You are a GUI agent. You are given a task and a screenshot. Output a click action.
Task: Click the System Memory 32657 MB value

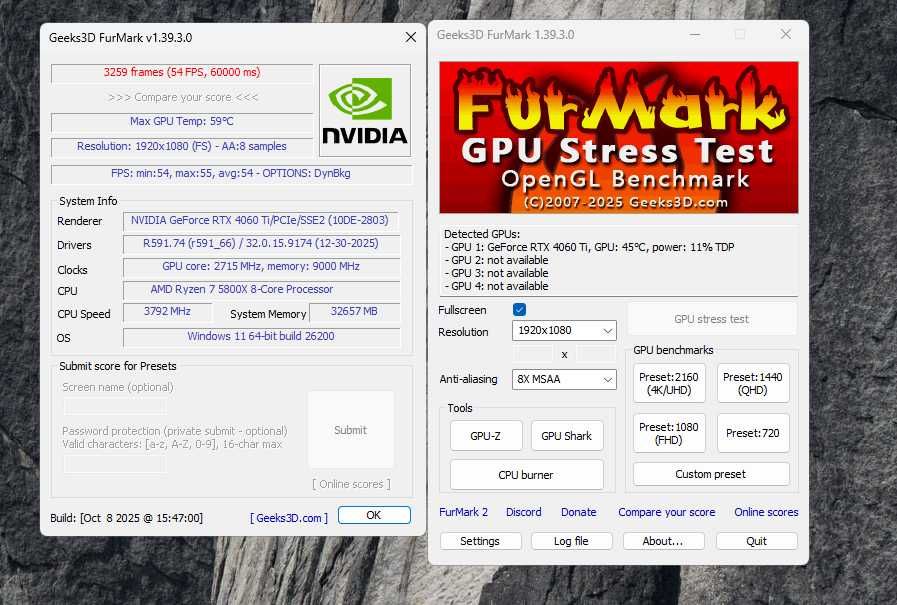pos(354,312)
